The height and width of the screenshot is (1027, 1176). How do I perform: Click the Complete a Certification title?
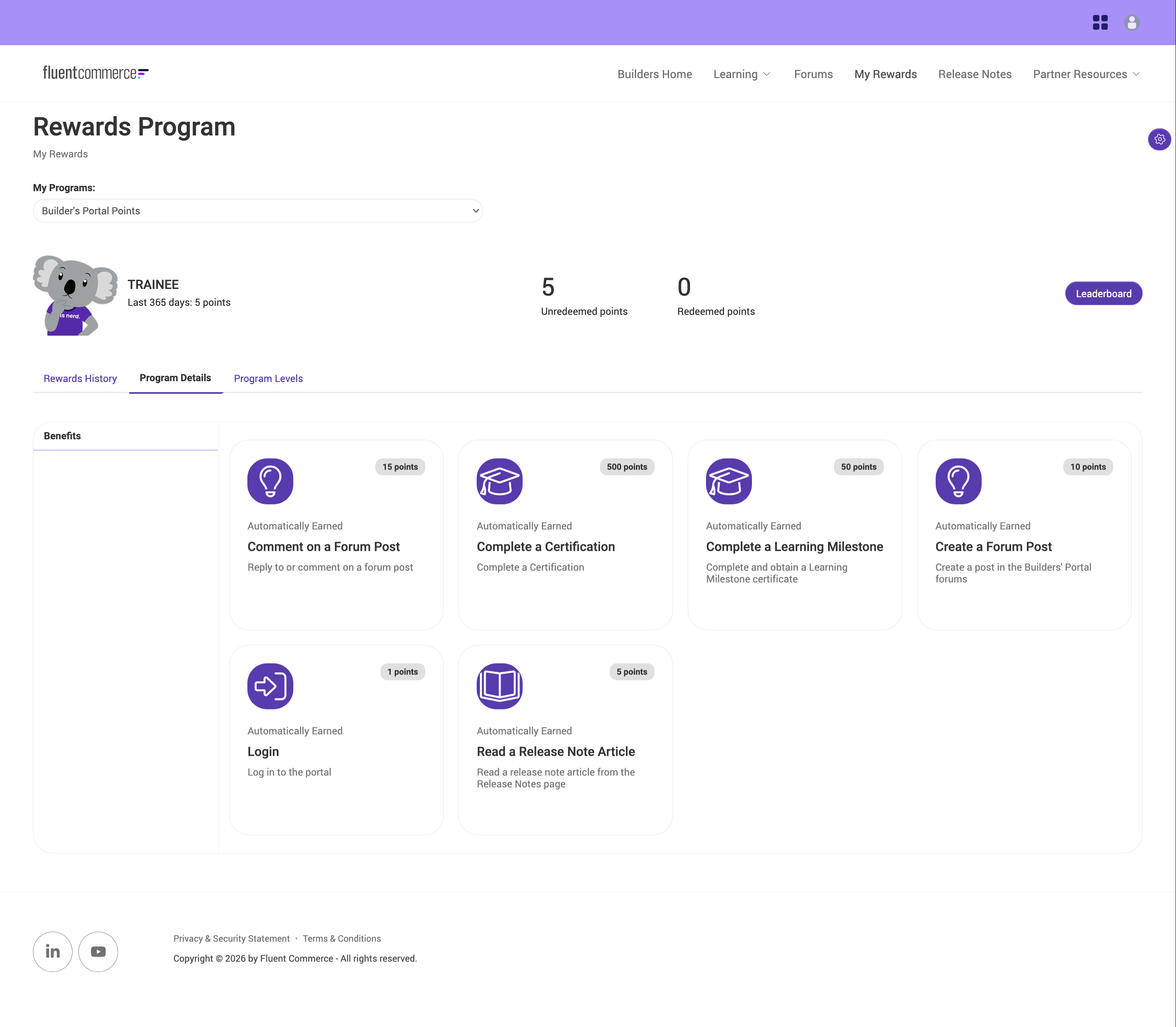pos(545,547)
